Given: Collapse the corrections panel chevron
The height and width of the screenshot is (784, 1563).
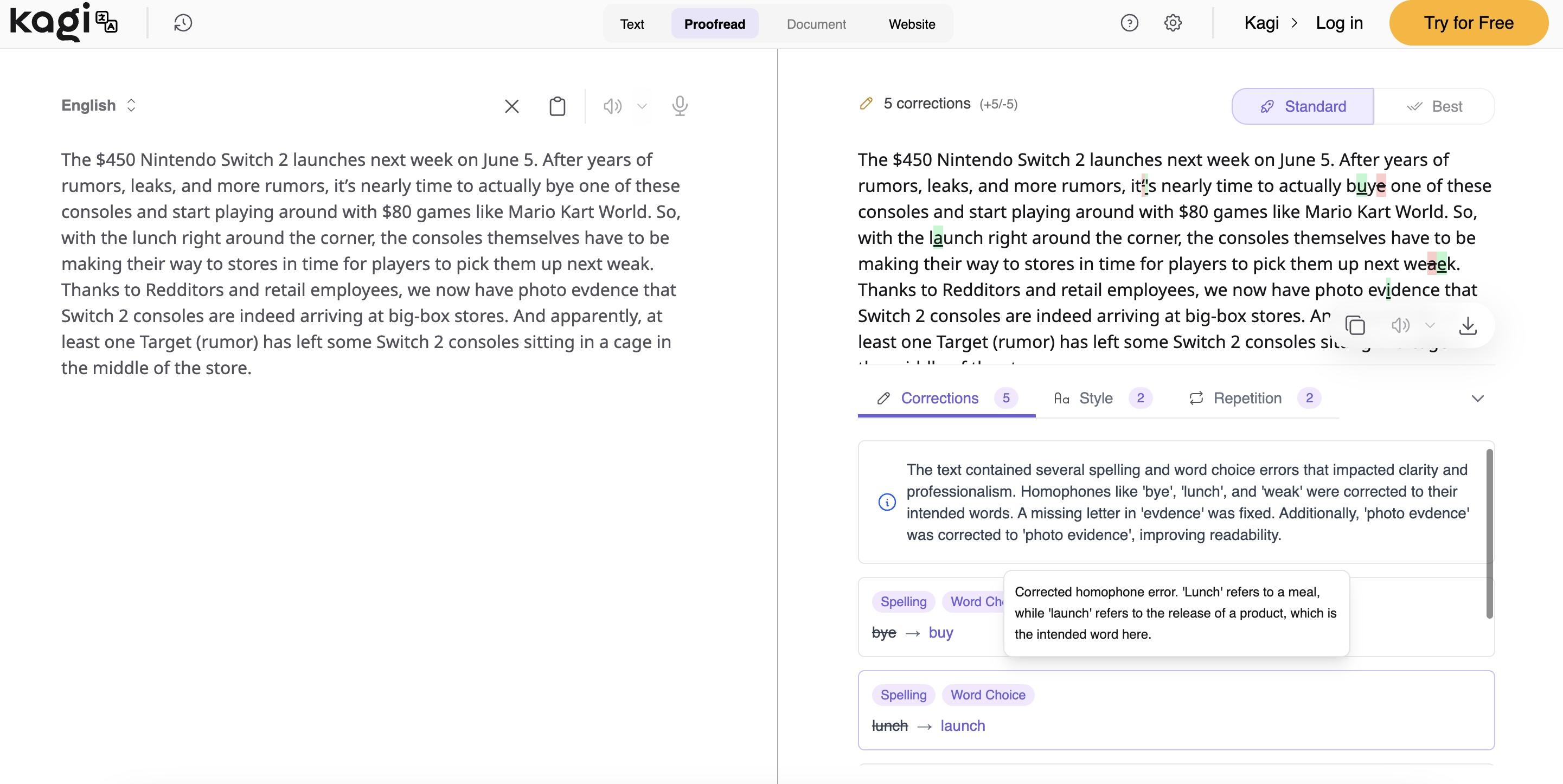Looking at the screenshot, I should pos(1477,398).
